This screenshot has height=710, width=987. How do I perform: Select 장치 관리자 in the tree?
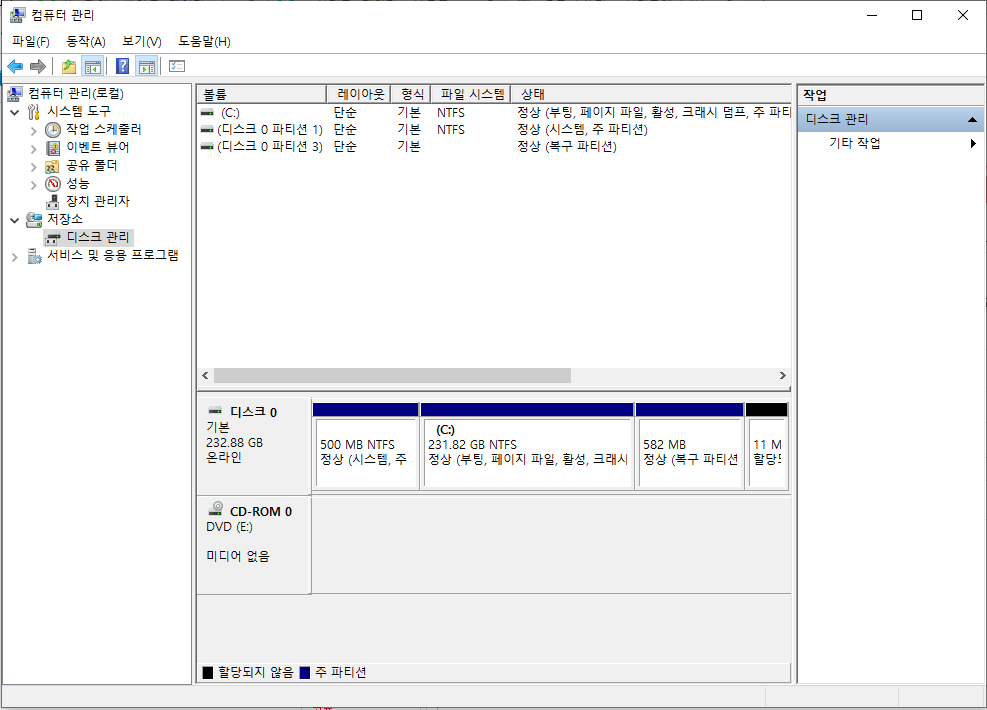click(98, 201)
